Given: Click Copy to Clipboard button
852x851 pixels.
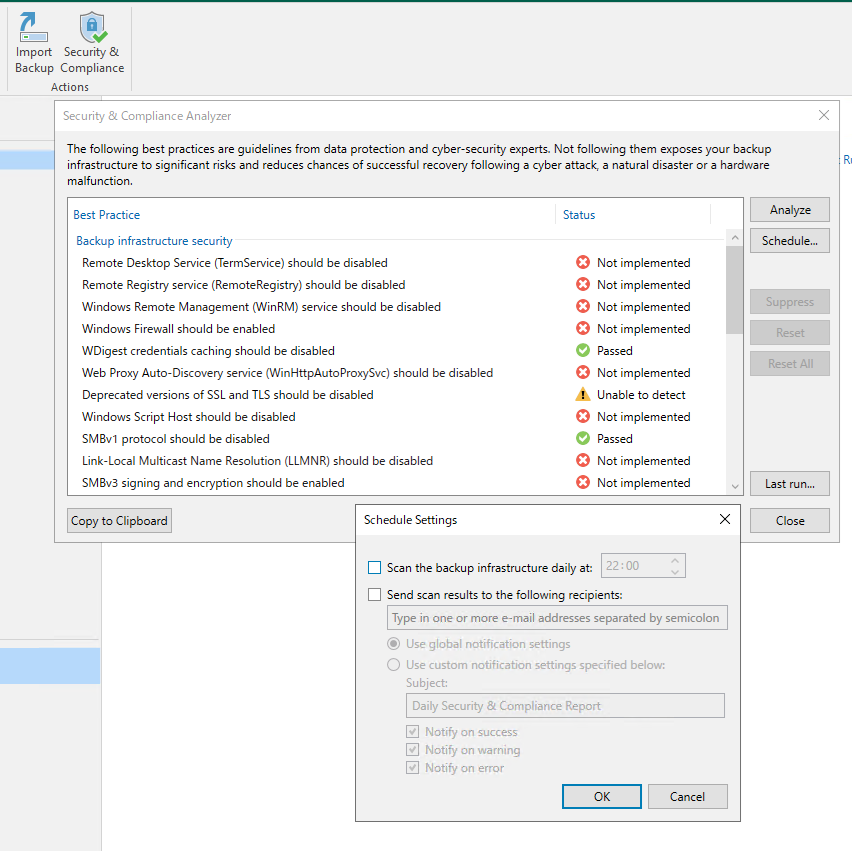Looking at the screenshot, I should [x=120, y=521].
